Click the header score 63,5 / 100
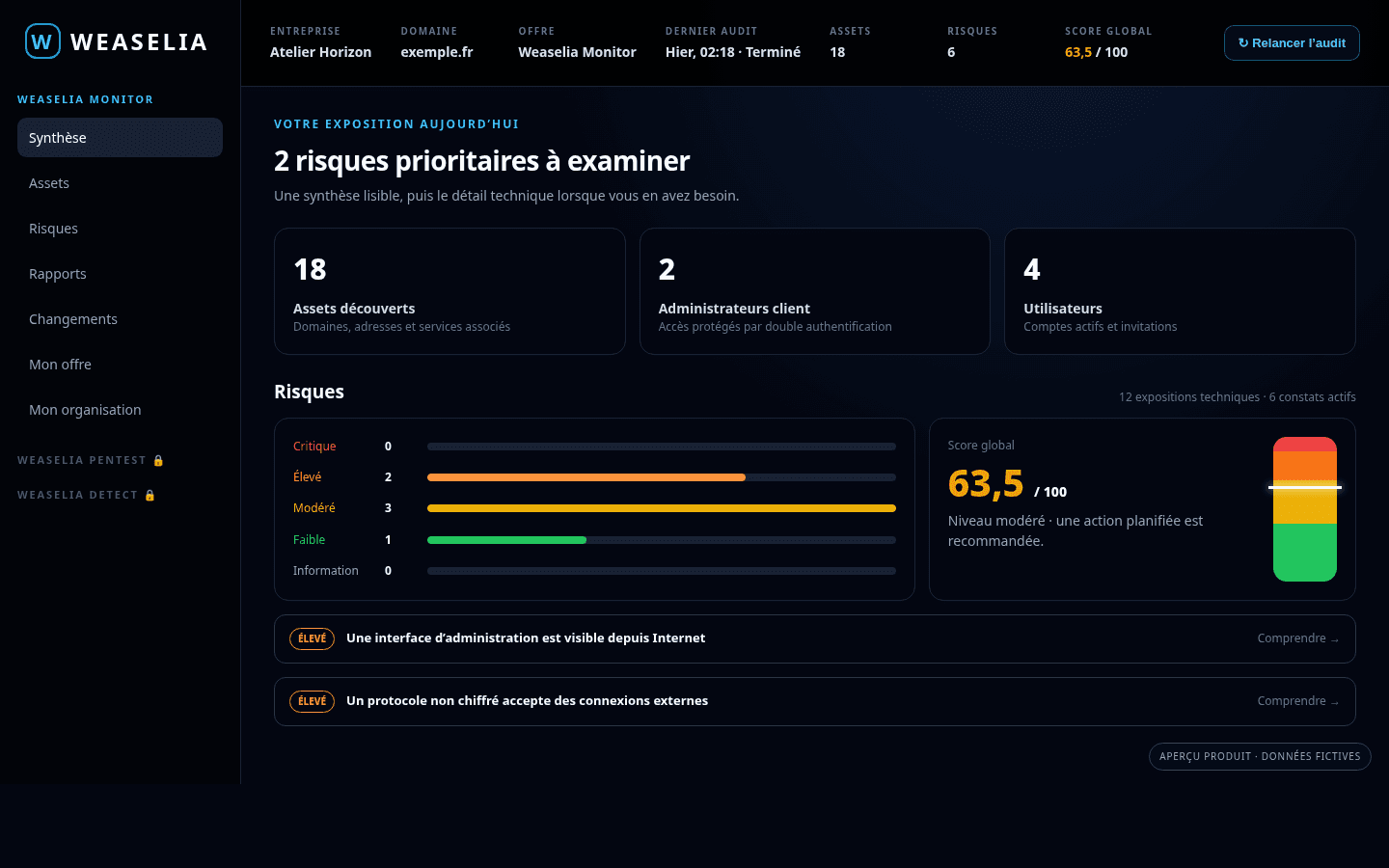The height and width of the screenshot is (868, 1389). coord(1096,52)
